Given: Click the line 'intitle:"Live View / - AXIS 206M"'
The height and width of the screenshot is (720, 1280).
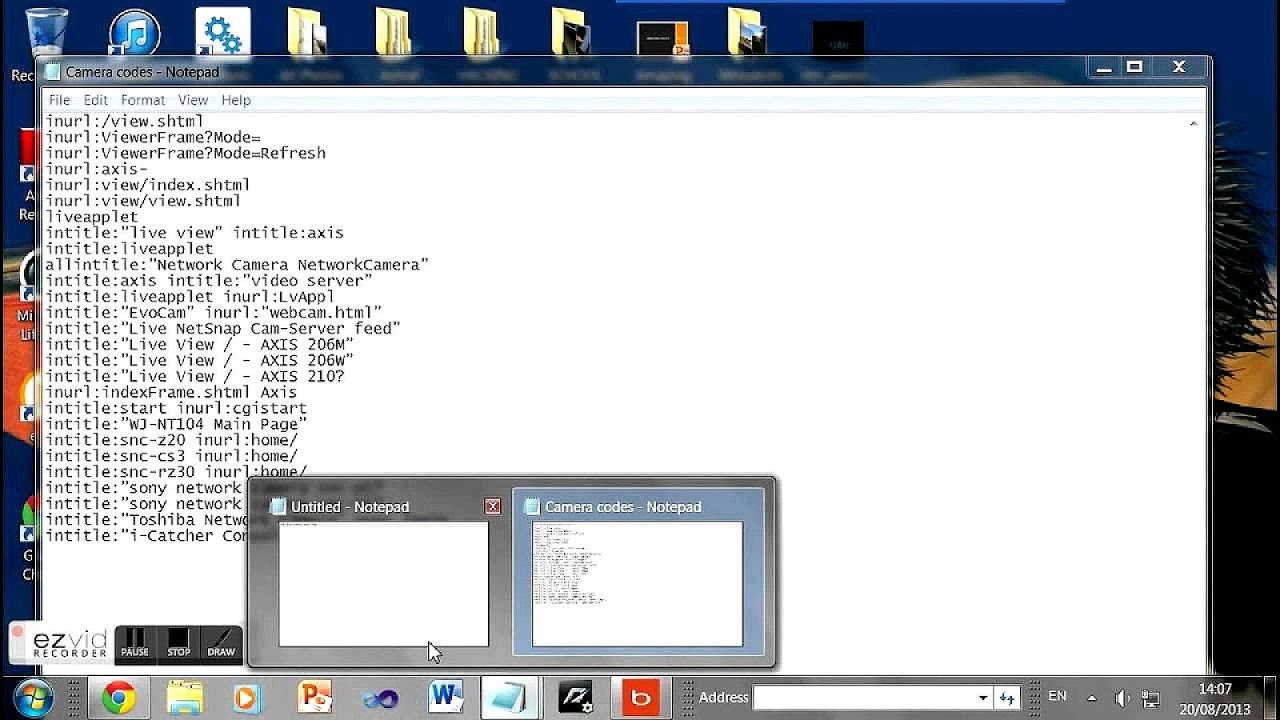Looking at the screenshot, I should pyautogui.click(x=199, y=345).
